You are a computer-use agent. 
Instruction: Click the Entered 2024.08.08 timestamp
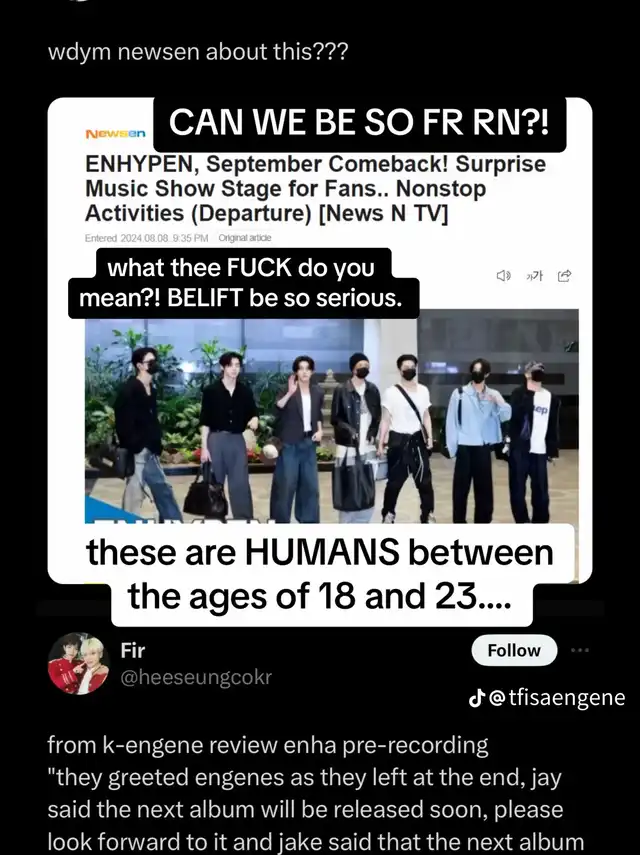click(x=147, y=238)
